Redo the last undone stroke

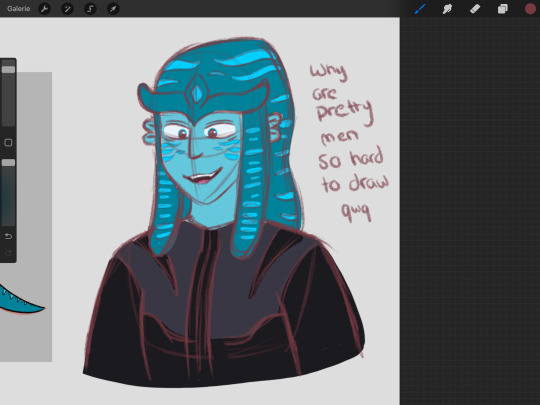click(8, 253)
